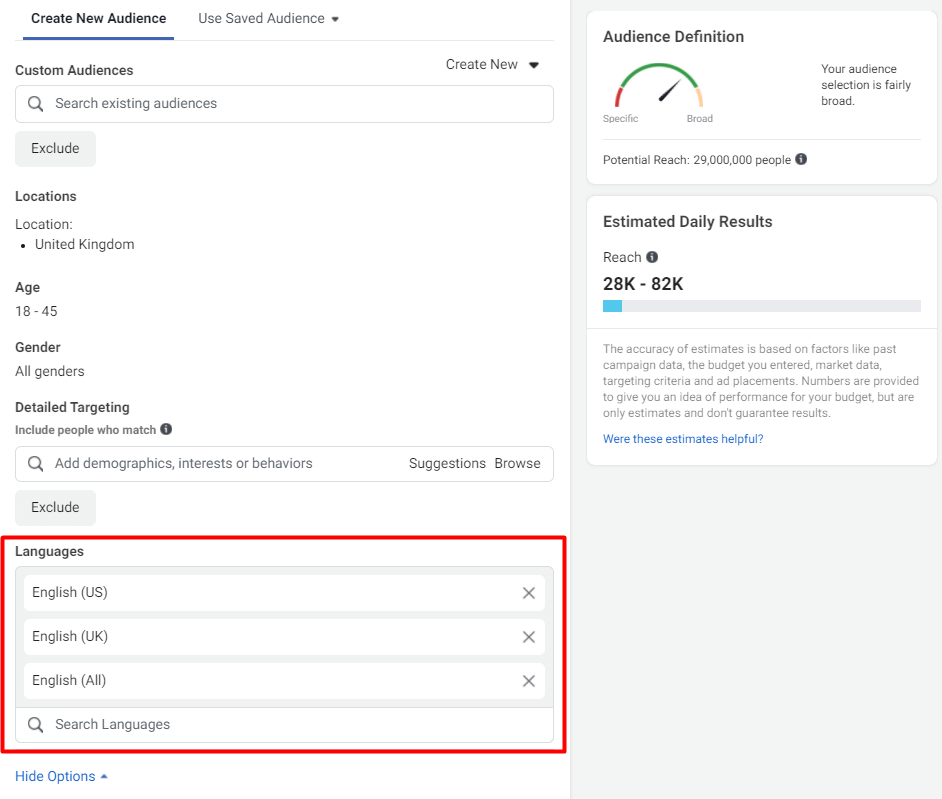
Task: Click magnifier icon in Custom Audiences search
Action: click(36, 104)
